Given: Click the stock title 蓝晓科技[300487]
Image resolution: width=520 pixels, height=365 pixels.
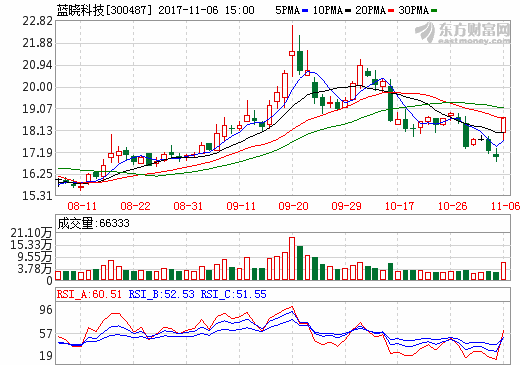Looking at the screenshot, I should [x=104, y=10].
